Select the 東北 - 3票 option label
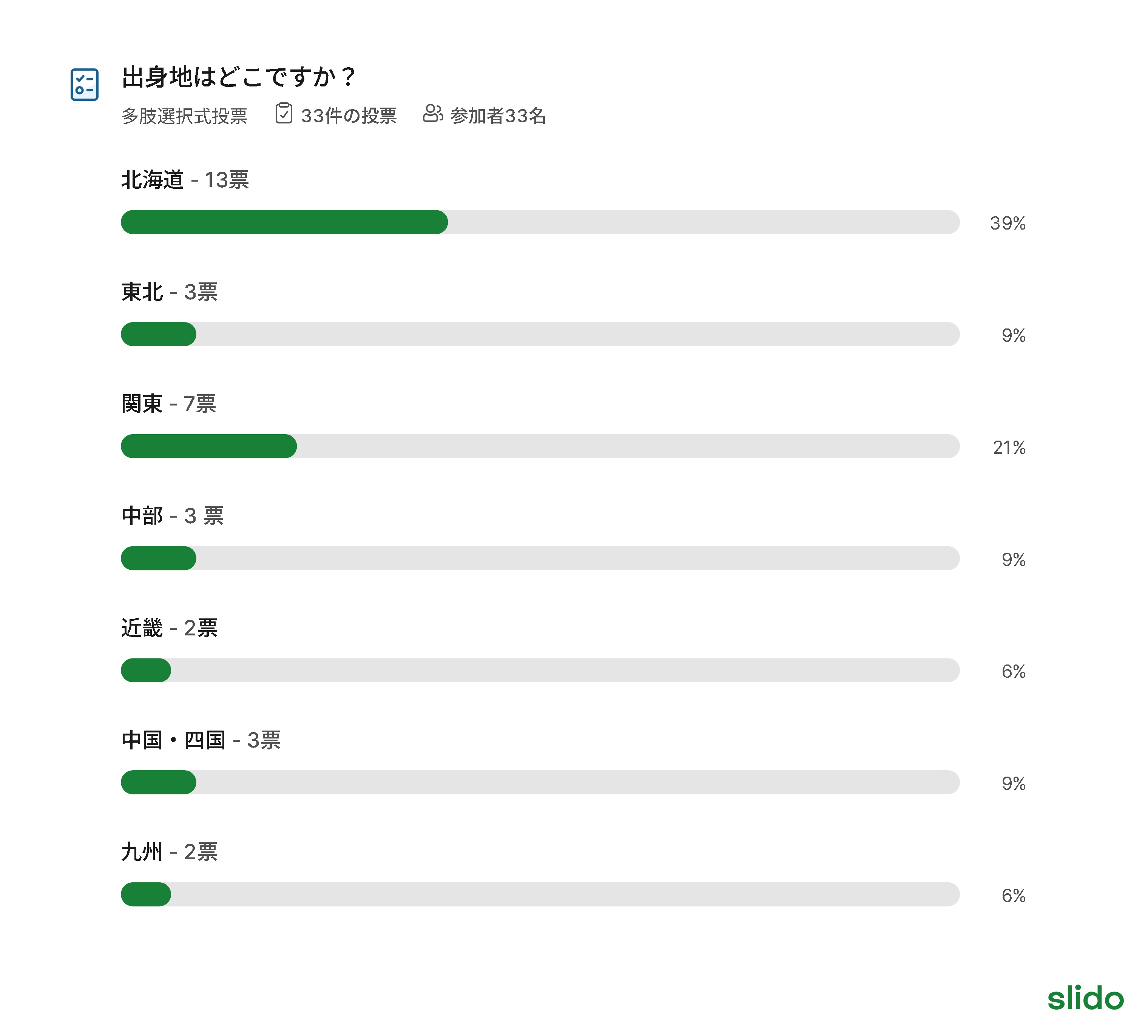Image resolution: width=1148 pixels, height=1036 pixels. tap(170, 292)
